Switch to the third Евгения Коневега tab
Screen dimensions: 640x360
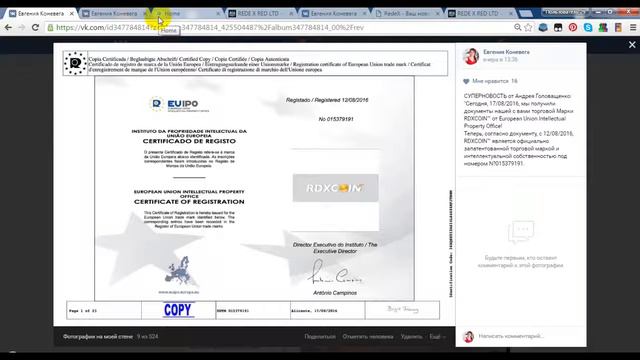click(x=333, y=13)
